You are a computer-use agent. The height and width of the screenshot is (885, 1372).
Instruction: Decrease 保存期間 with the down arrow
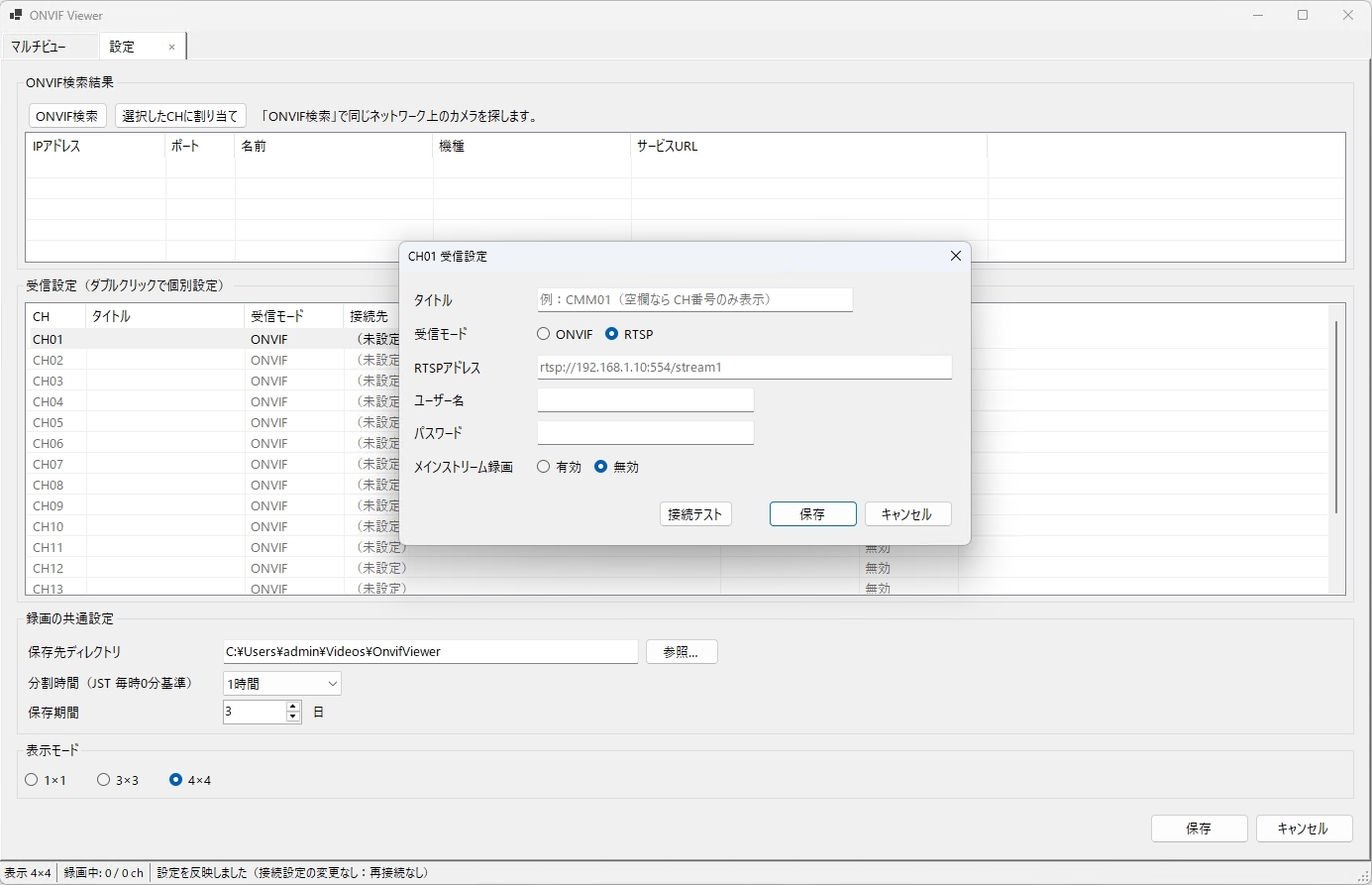click(293, 717)
